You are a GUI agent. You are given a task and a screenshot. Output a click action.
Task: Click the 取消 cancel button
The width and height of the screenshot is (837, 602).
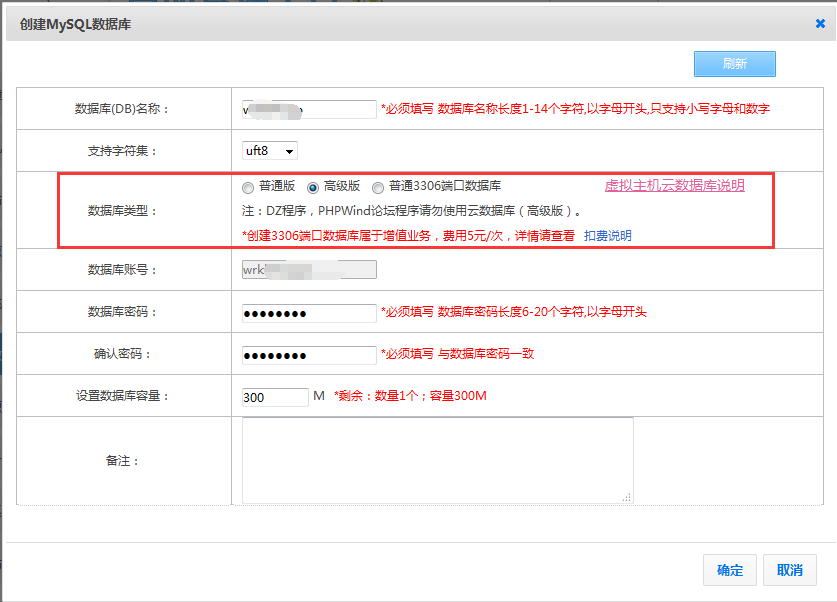point(790,570)
